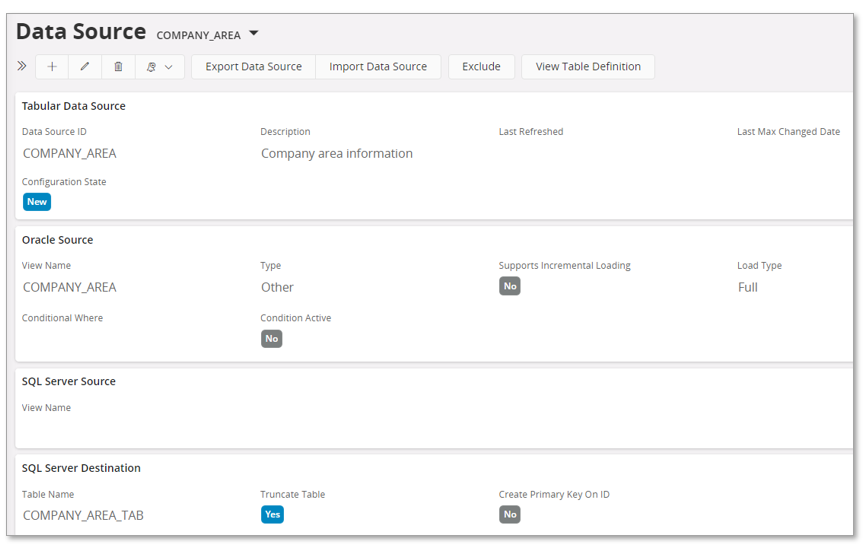The height and width of the screenshot is (544, 867).
Task: Toggle Supports Incremental Loading No badge
Action: 510,286
